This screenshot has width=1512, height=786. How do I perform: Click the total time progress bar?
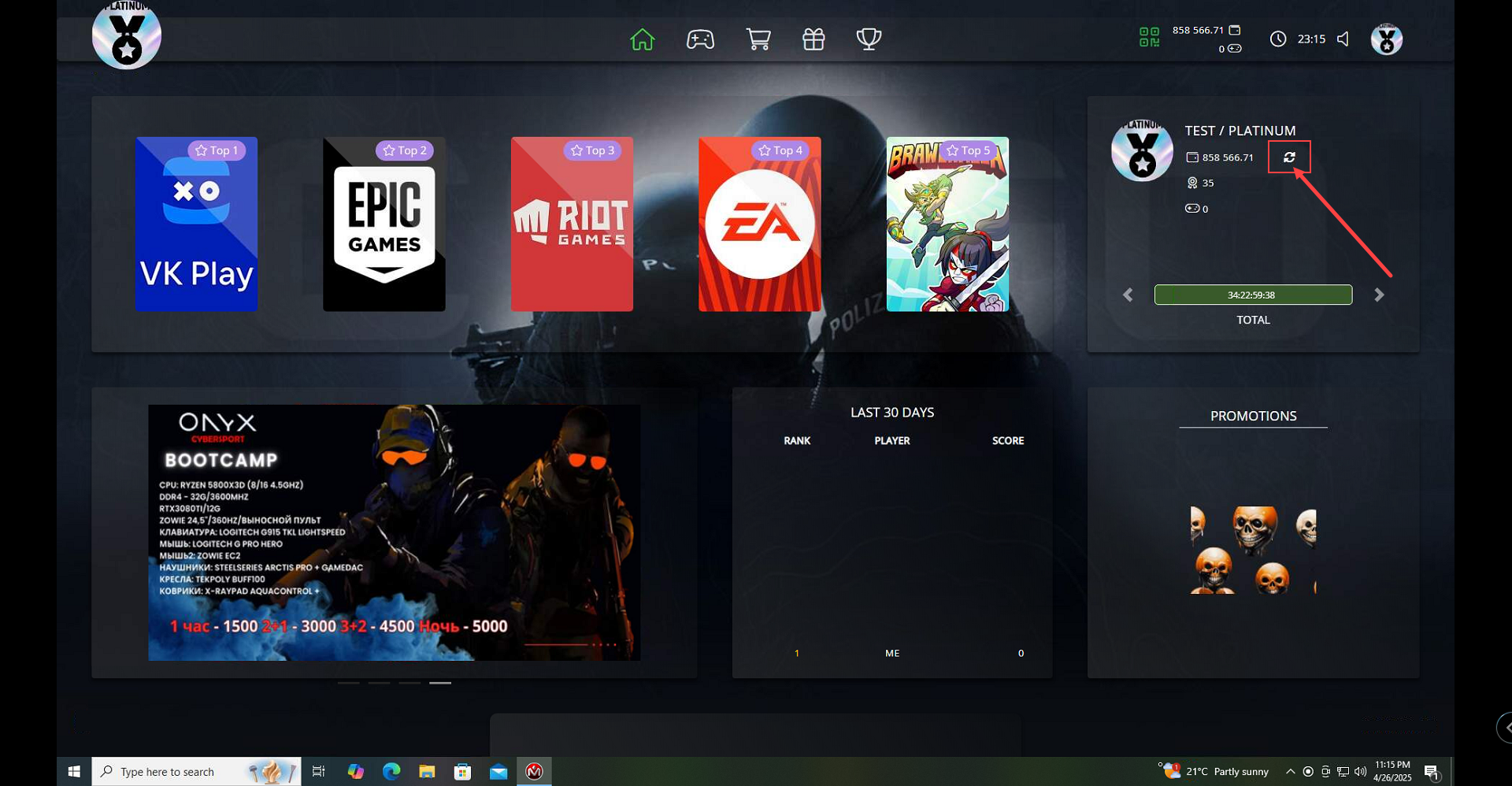tap(1253, 295)
